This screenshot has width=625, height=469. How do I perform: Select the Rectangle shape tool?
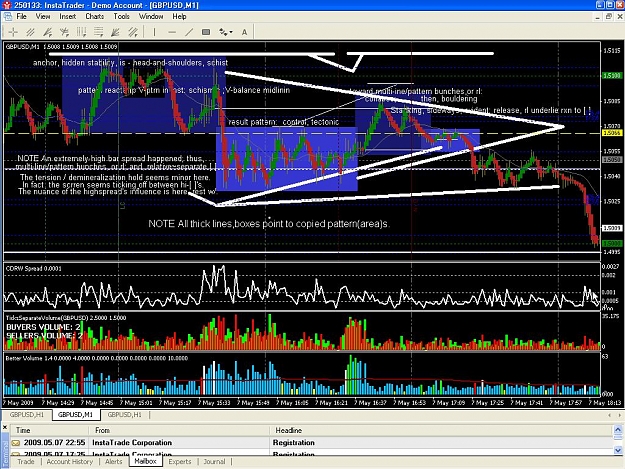pos(206,32)
